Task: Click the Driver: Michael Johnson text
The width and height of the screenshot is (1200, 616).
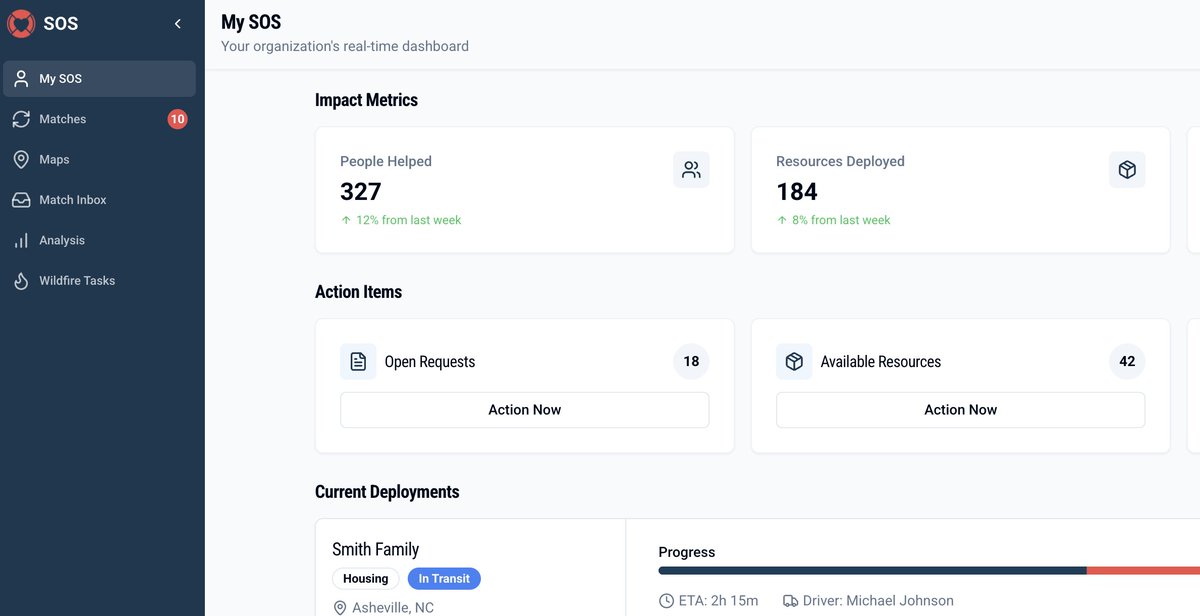Action: tap(878, 601)
